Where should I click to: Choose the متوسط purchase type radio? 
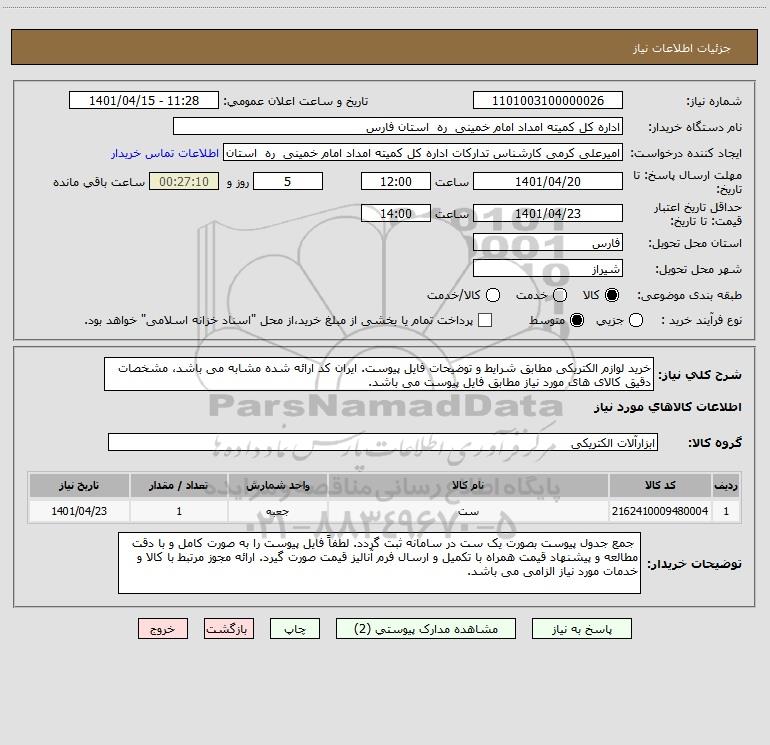[577, 320]
